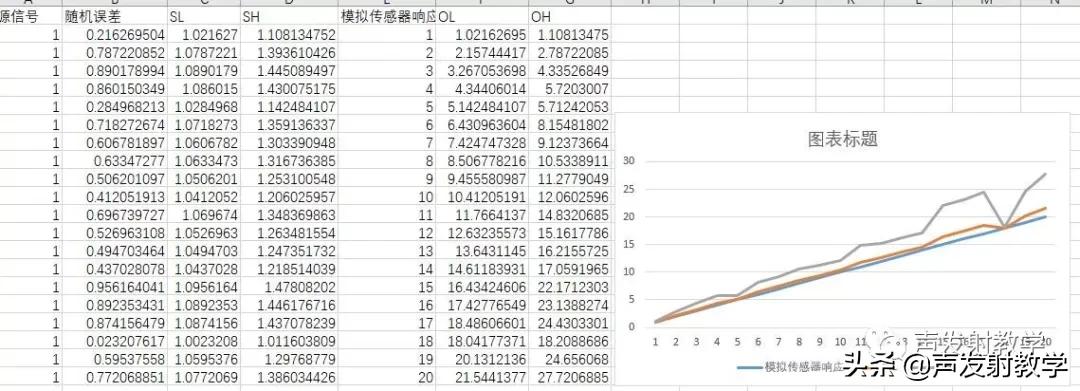Image resolution: width=1080 pixels, height=391 pixels.
Task: Select OL value 1.02162695
Action: (x=482, y=34)
